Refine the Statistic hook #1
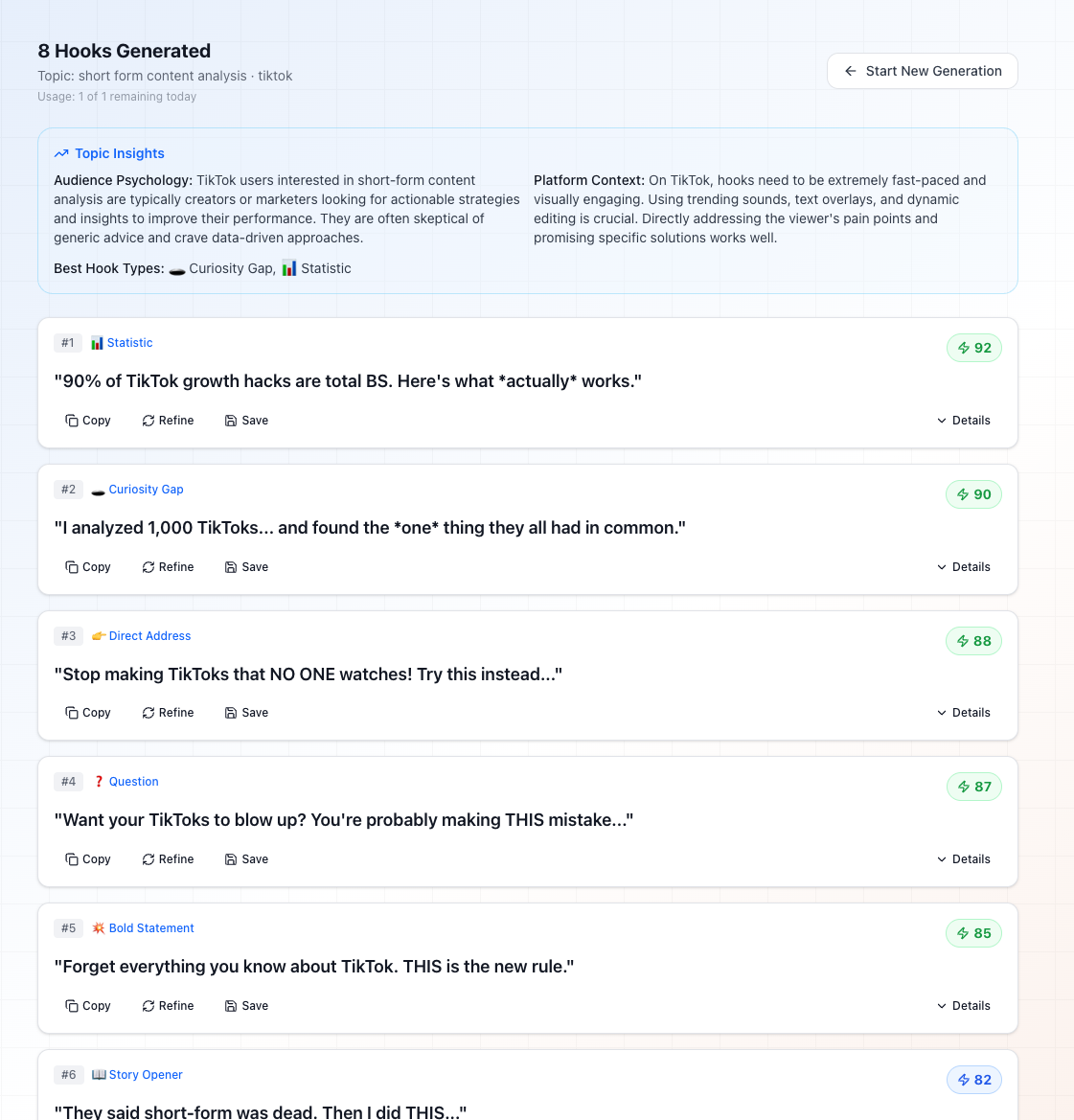 click(168, 421)
